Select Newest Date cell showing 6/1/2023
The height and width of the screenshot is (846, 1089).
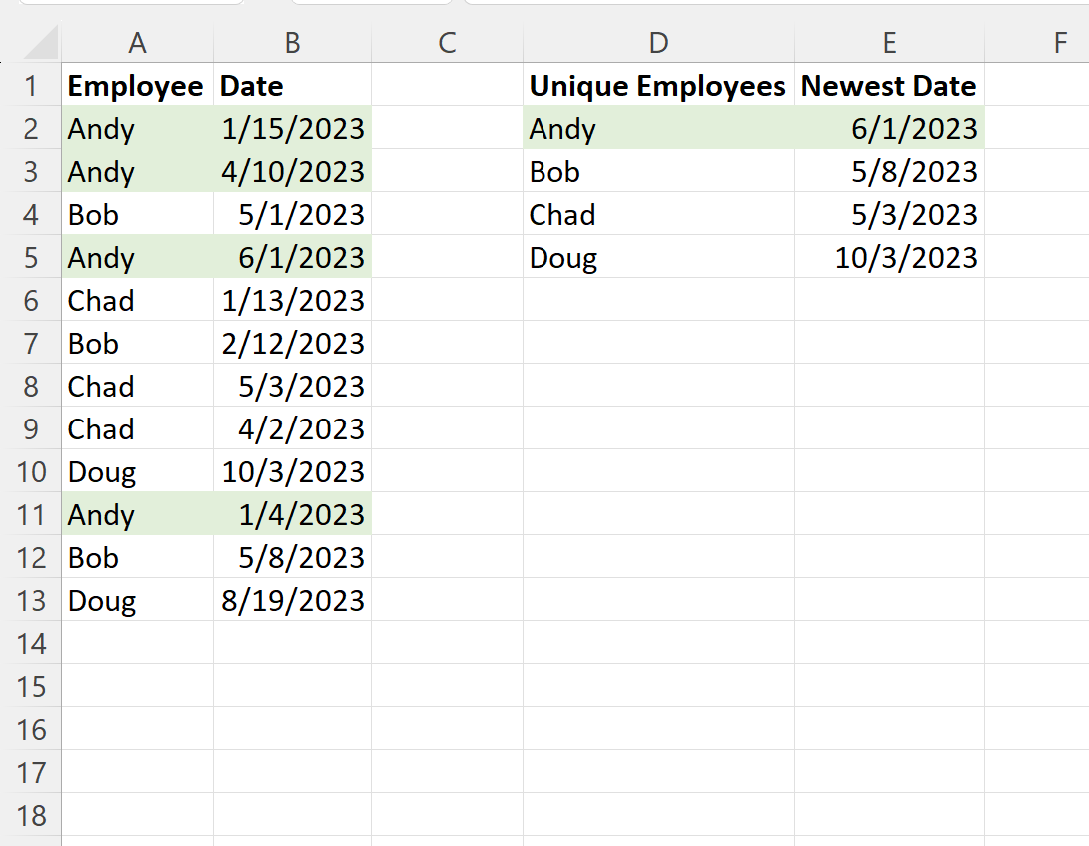[x=889, y=128]
